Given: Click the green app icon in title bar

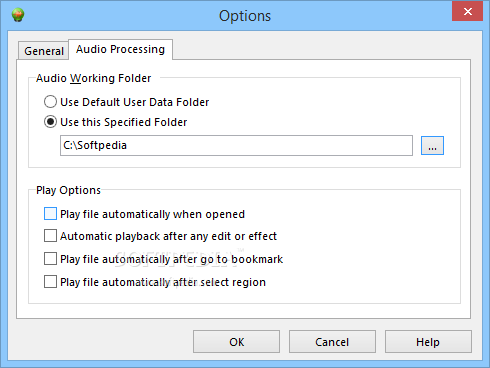Looking at the screenshot, I should pyautogui.click(x=18, y=15).
